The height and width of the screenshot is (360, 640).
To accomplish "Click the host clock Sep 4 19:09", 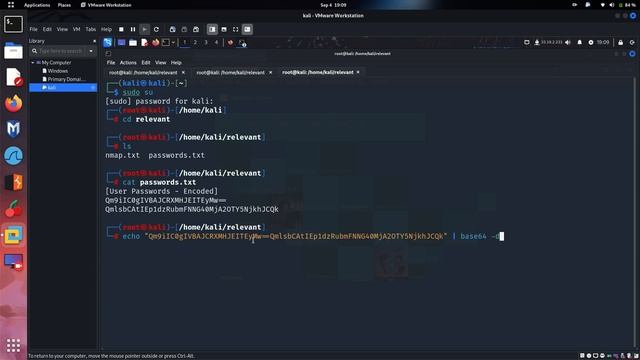I will pos(333,5).
